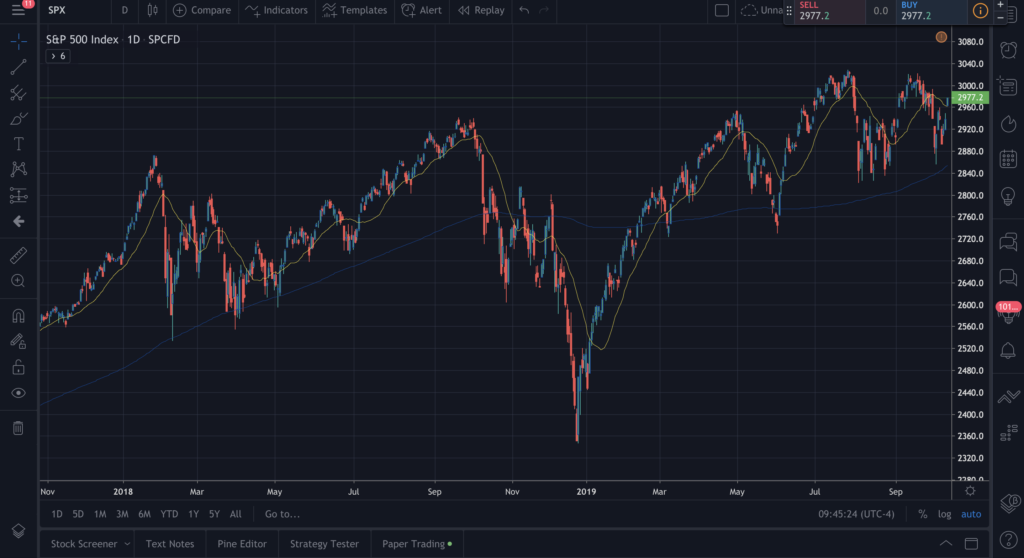Set range to 1Y
Screen dimensions: 1024x558
(x=193, y=514)
